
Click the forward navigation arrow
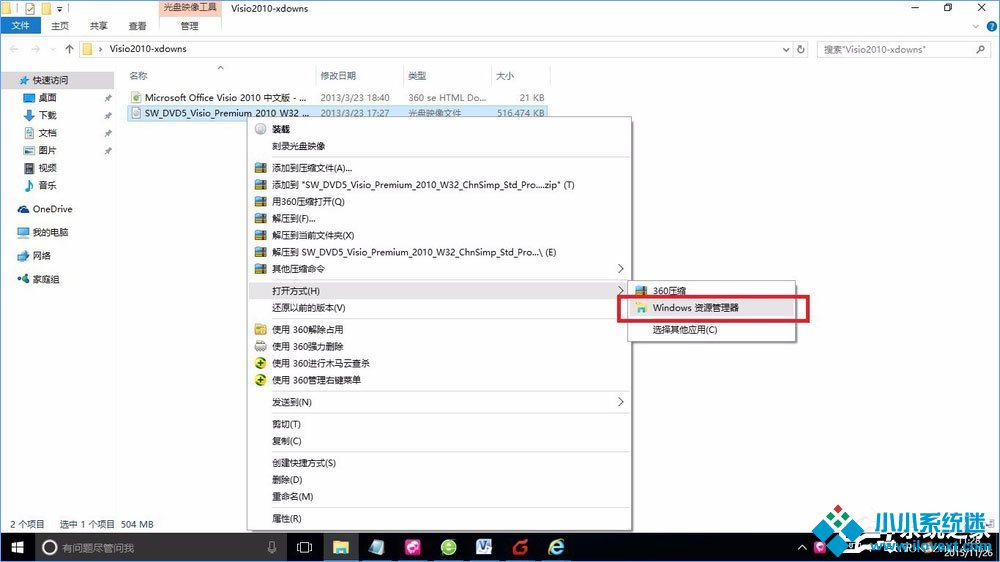[x=36, y=49]
